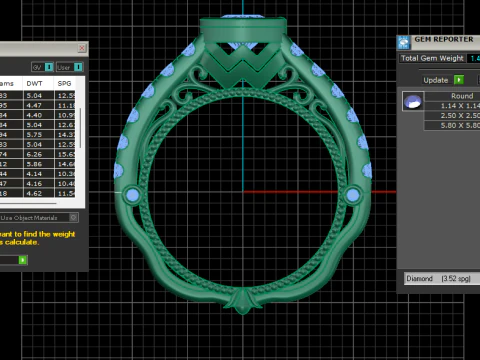This screenshot has height=360, width=480.
Task: Select the left bezel-set round gem on the ring
Action: [x=133, y=195]
